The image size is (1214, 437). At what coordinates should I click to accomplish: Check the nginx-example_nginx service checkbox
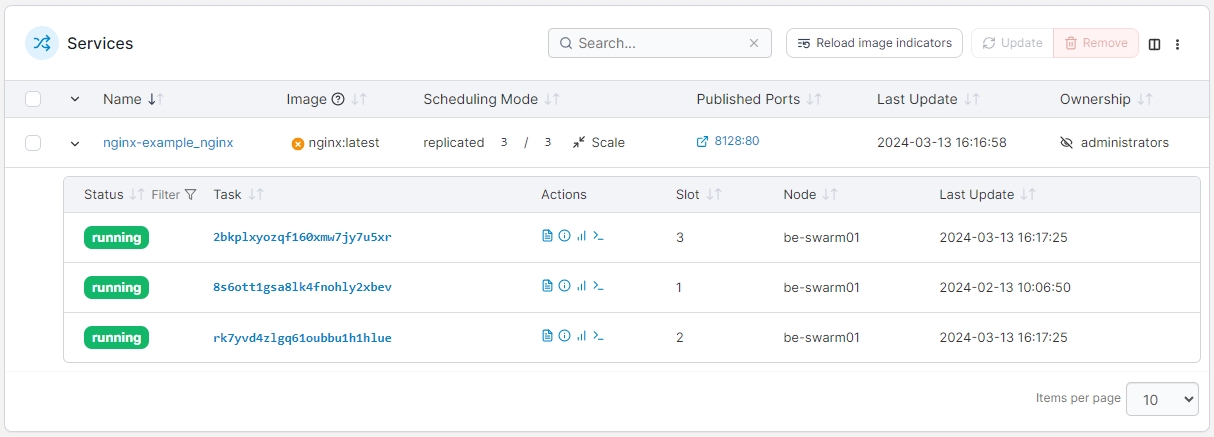33,143
